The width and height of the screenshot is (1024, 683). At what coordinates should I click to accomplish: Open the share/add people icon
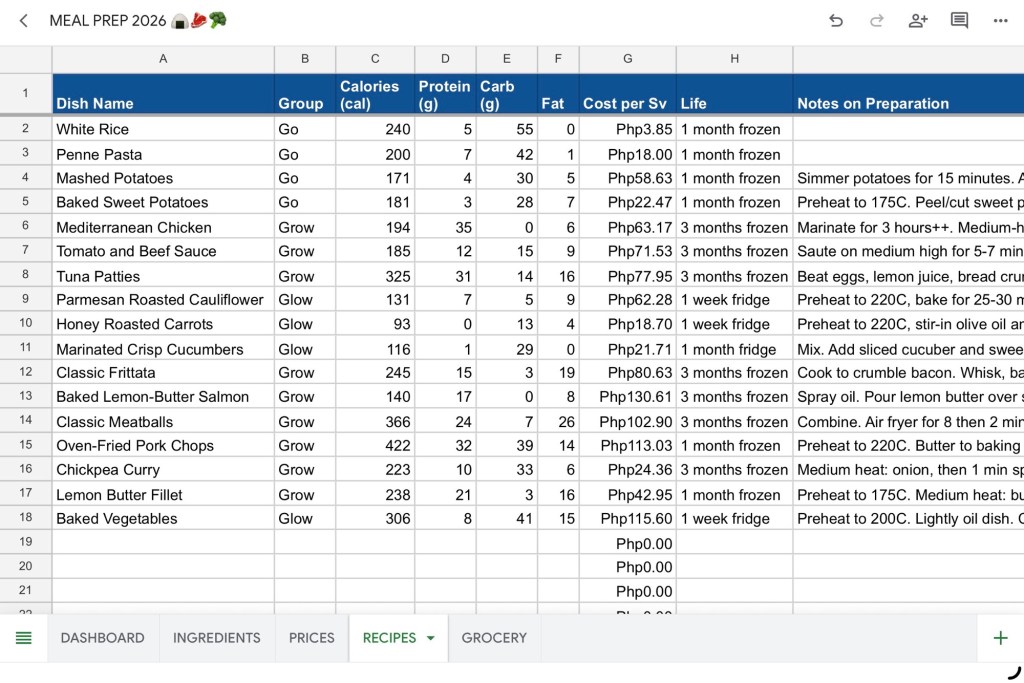pos(918,21)
